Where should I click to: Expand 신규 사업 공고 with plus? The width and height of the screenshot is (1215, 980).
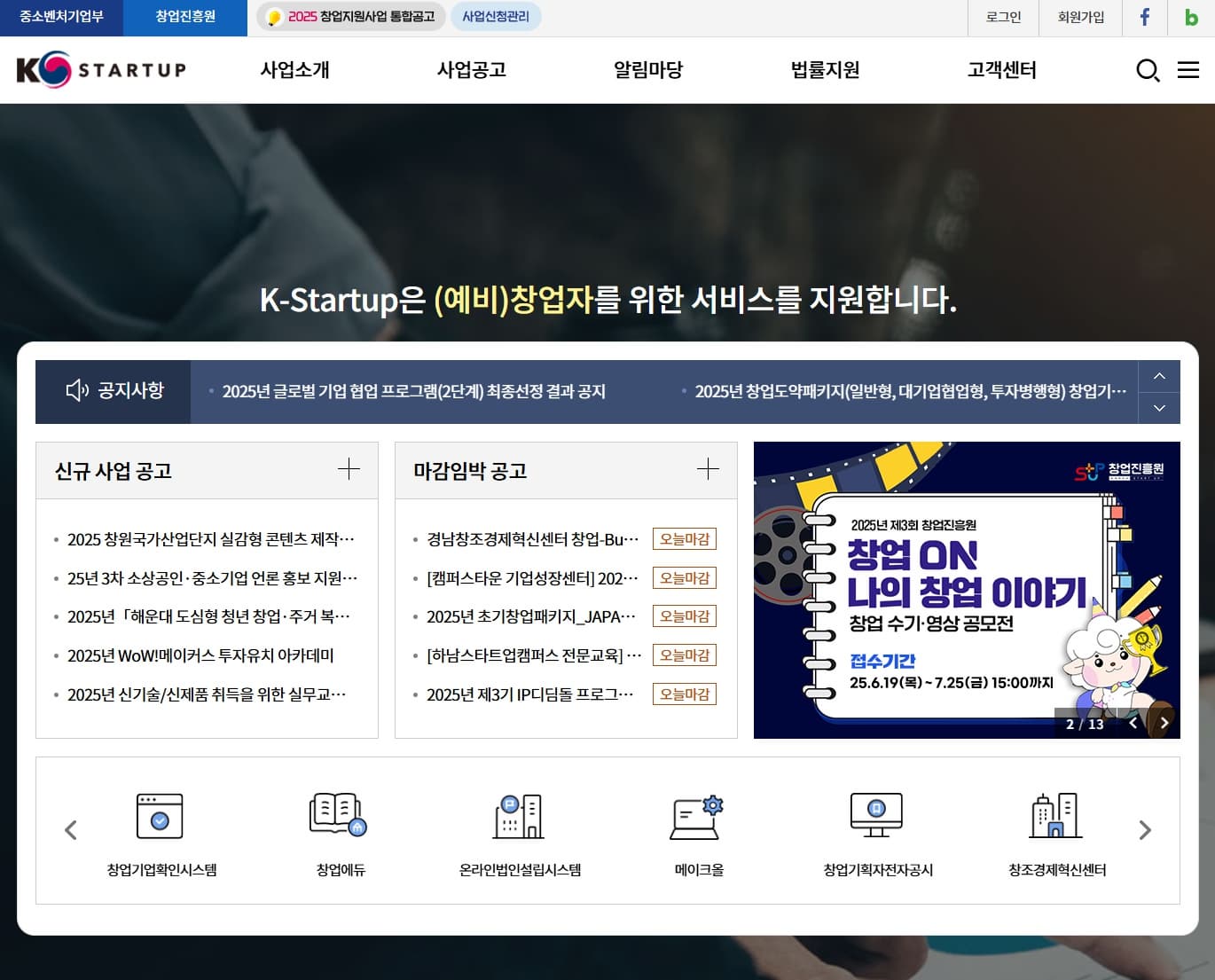click(349, 469)
